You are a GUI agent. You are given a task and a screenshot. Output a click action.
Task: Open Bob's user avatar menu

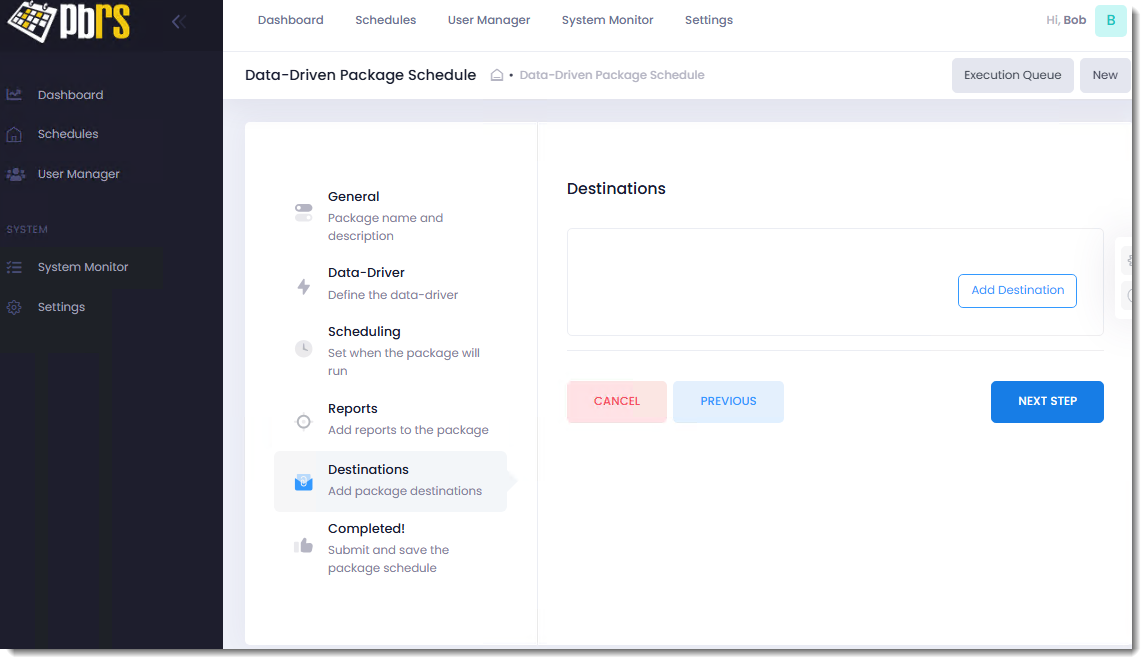click(1110, 20)
